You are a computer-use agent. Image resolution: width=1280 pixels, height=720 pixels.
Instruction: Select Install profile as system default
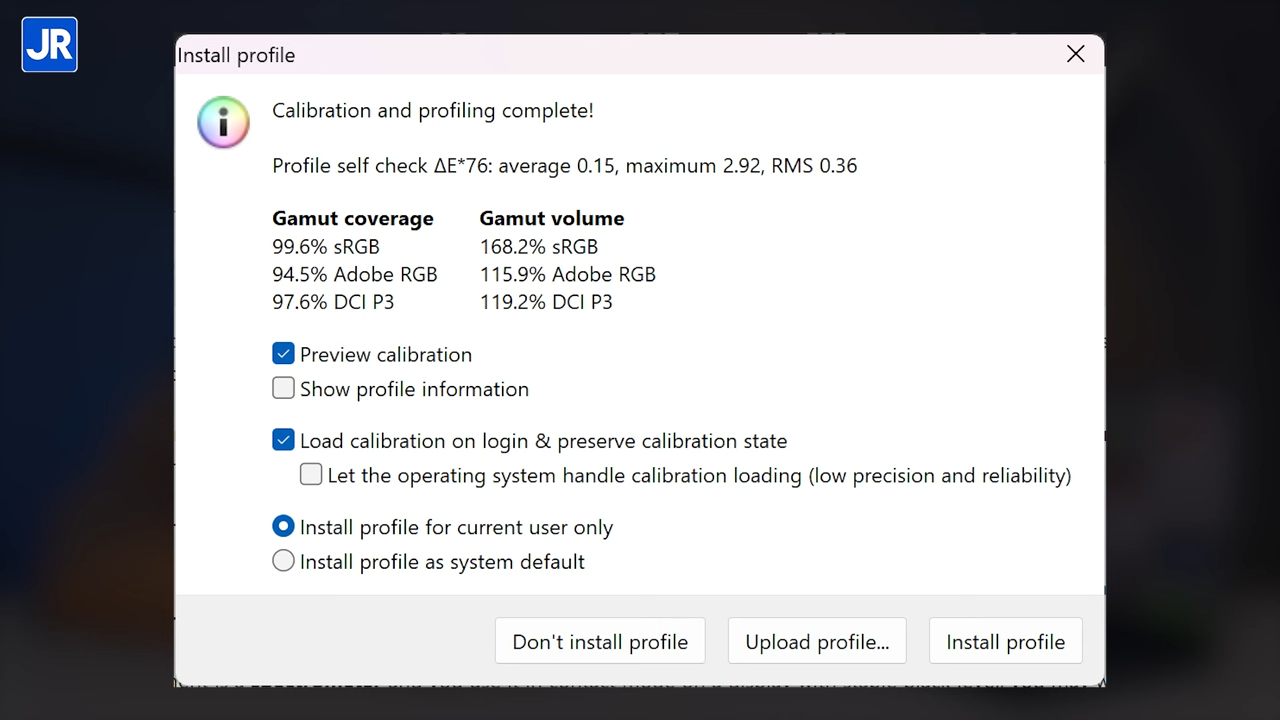[x=284, y=561]
